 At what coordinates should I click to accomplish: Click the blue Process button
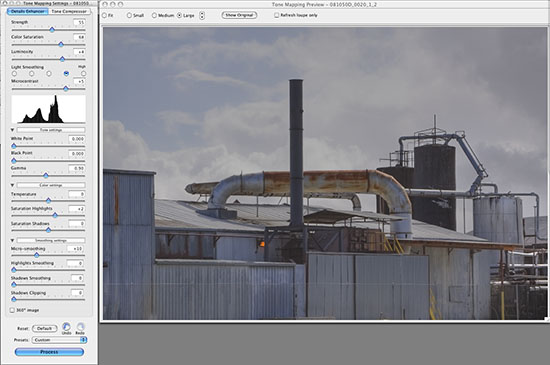point(49,352)
